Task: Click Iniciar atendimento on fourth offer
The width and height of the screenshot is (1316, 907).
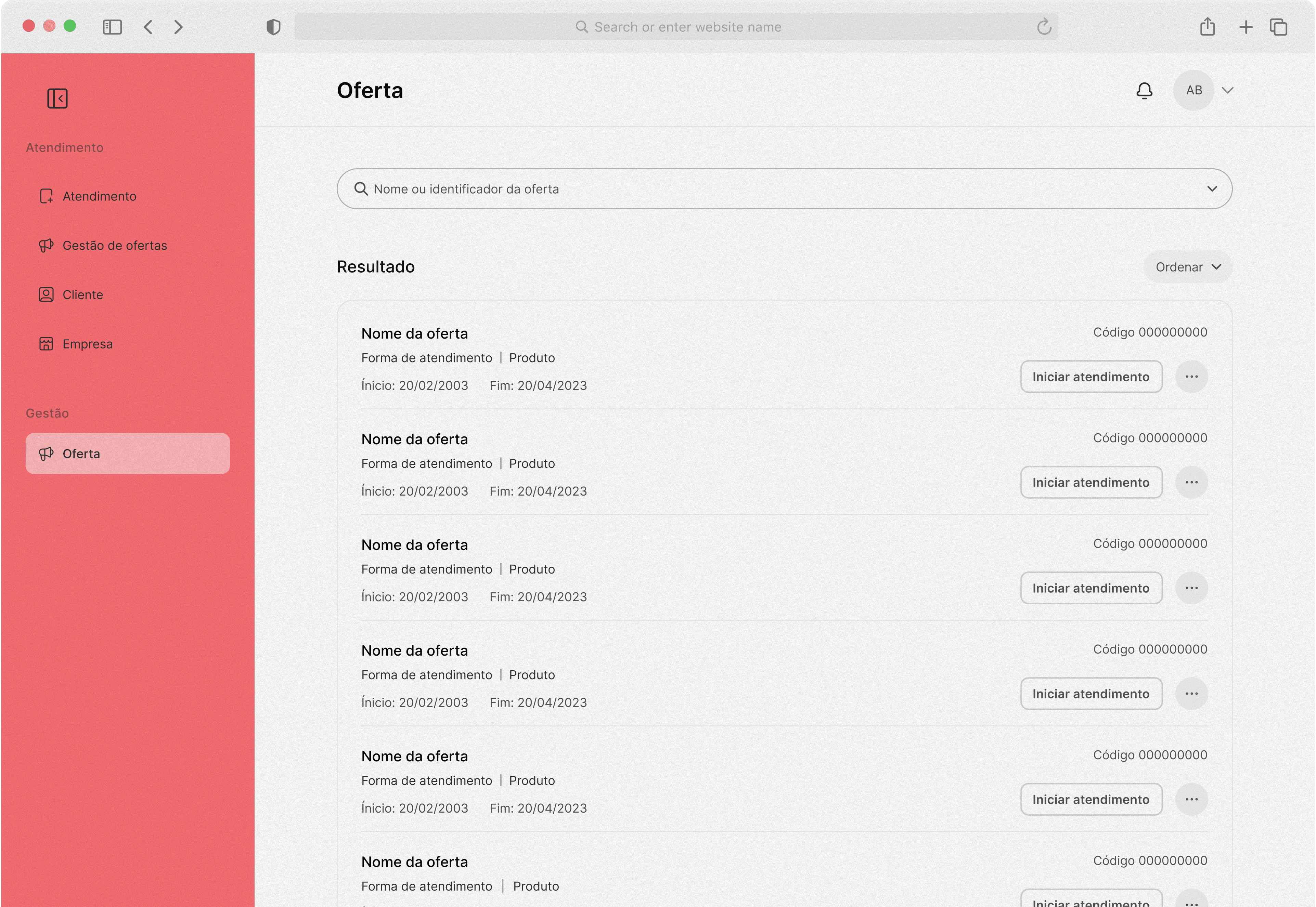Action: [x=1090, y=694]
